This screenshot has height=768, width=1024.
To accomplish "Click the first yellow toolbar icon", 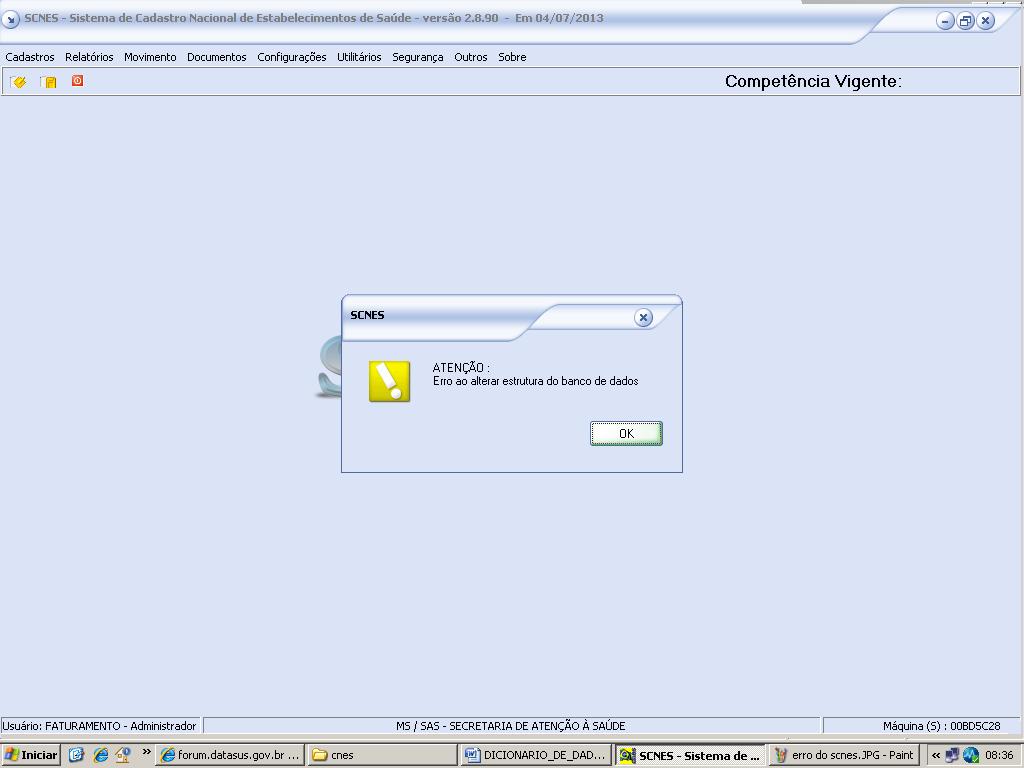I will (19, 82).
